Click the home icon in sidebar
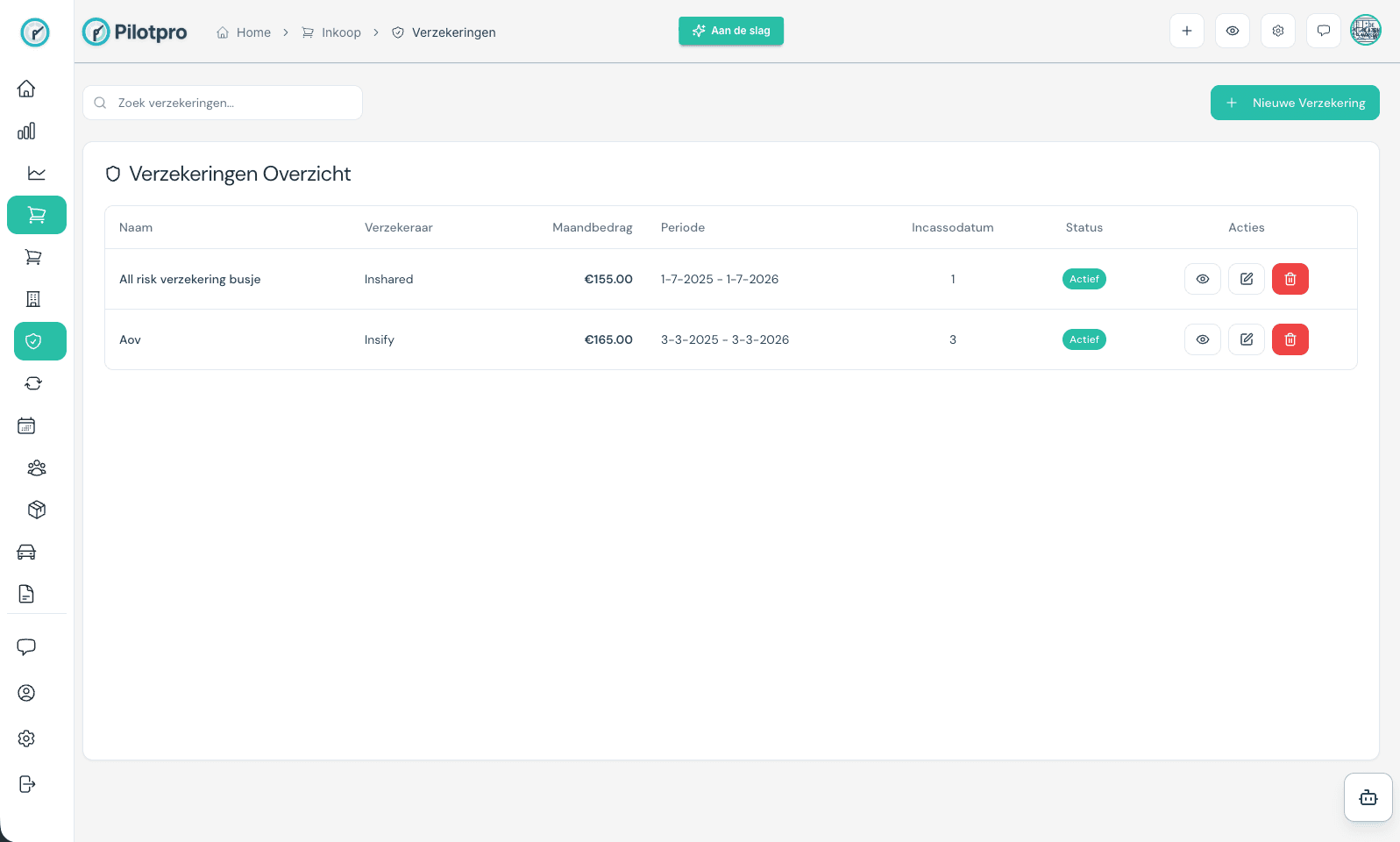Screen dimensions: 1400x842 point(26,89)
